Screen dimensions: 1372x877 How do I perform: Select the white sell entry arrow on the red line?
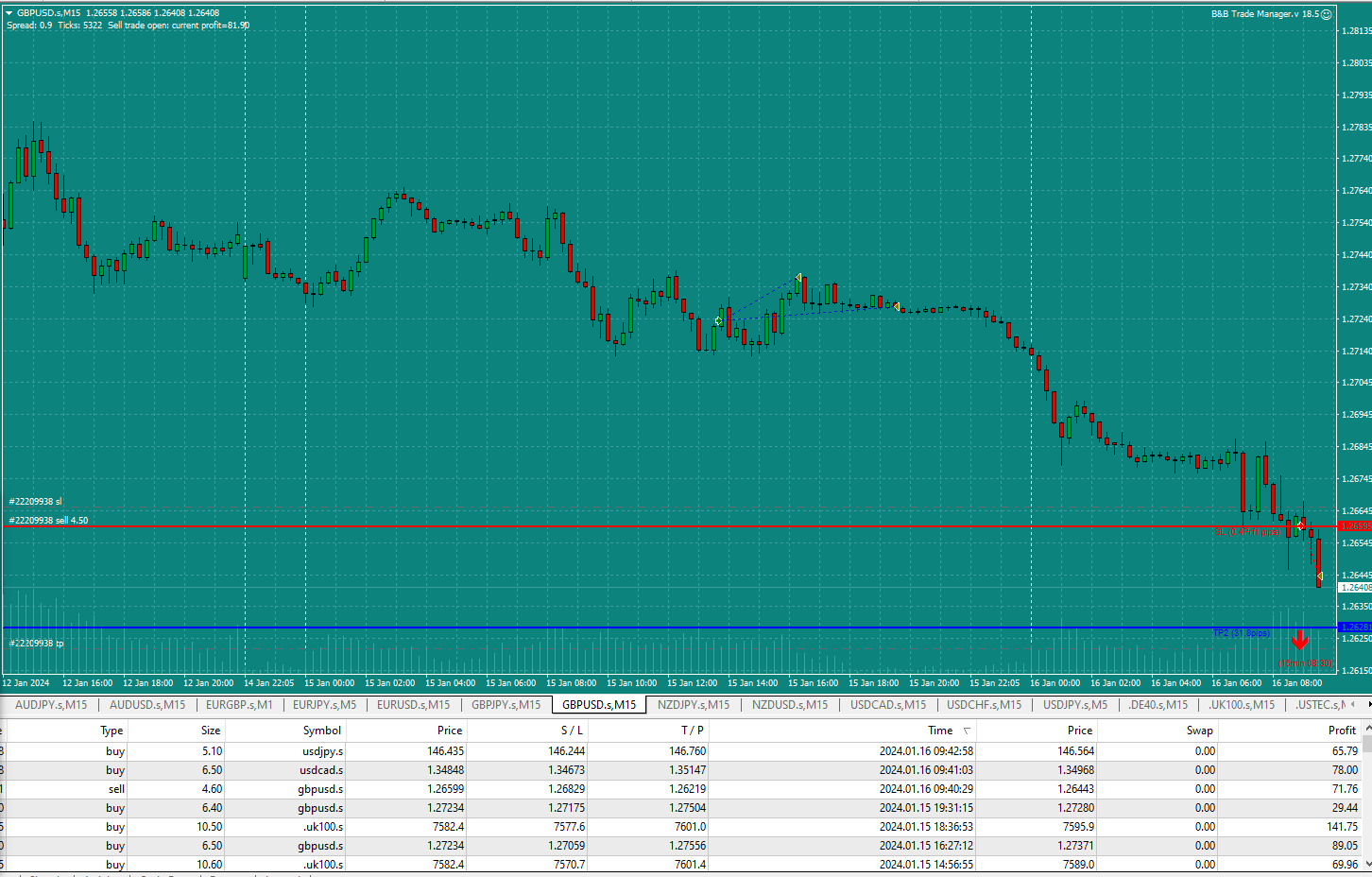(x=1301, y=524)
